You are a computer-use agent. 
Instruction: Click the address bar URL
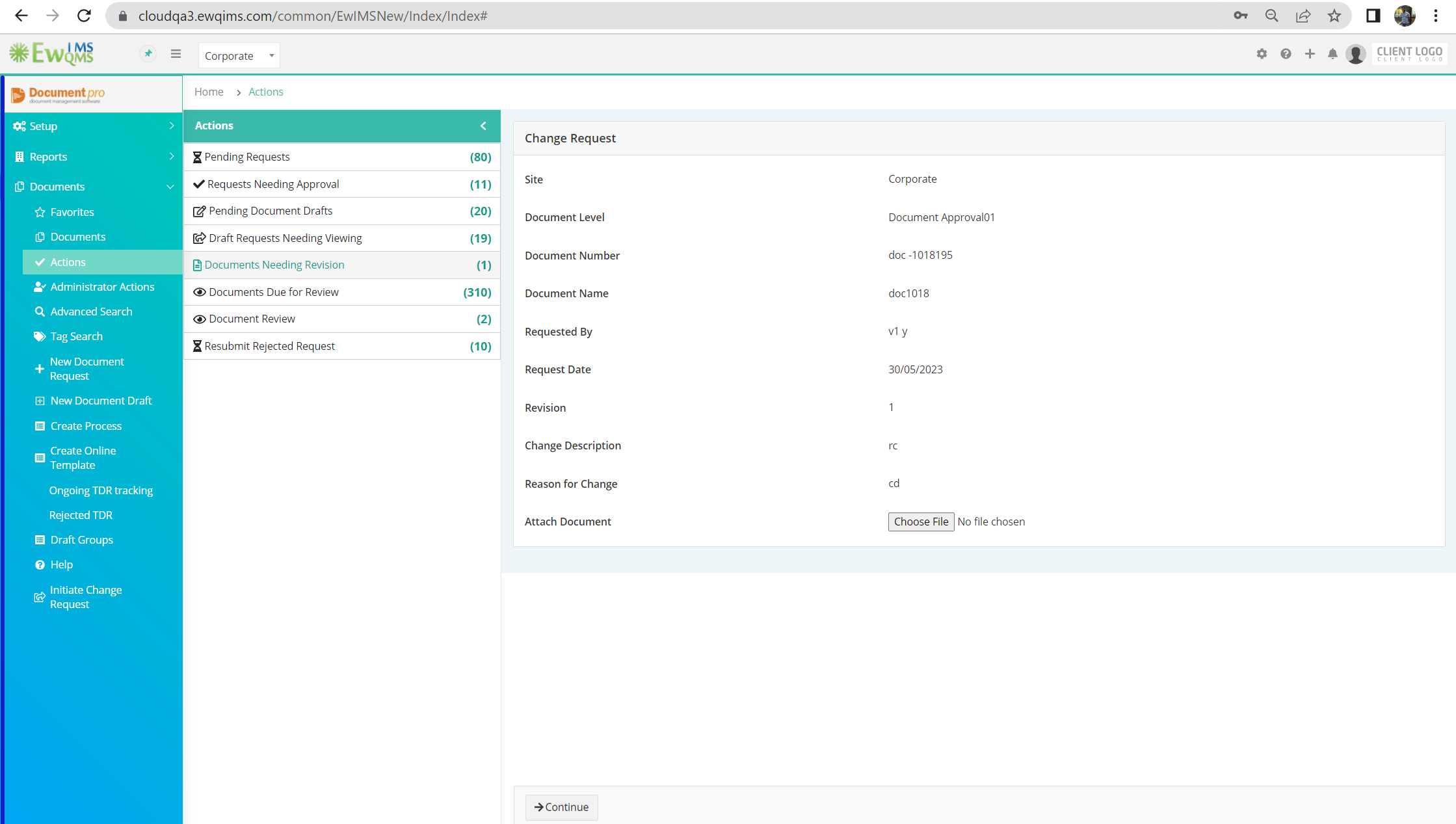point(313,16)
